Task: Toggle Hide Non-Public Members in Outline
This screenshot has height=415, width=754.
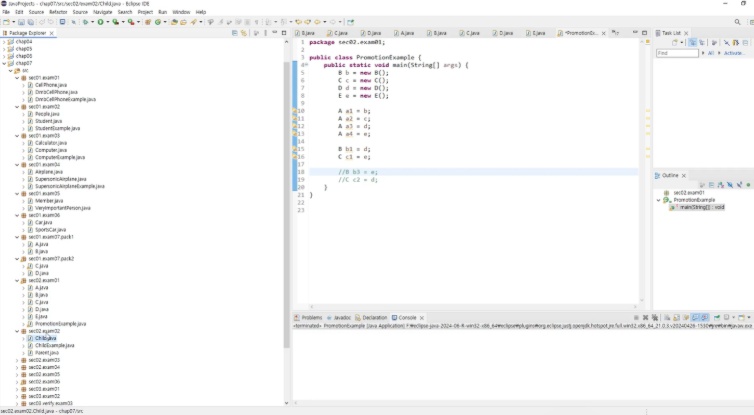Action: (x=748, y=185)
